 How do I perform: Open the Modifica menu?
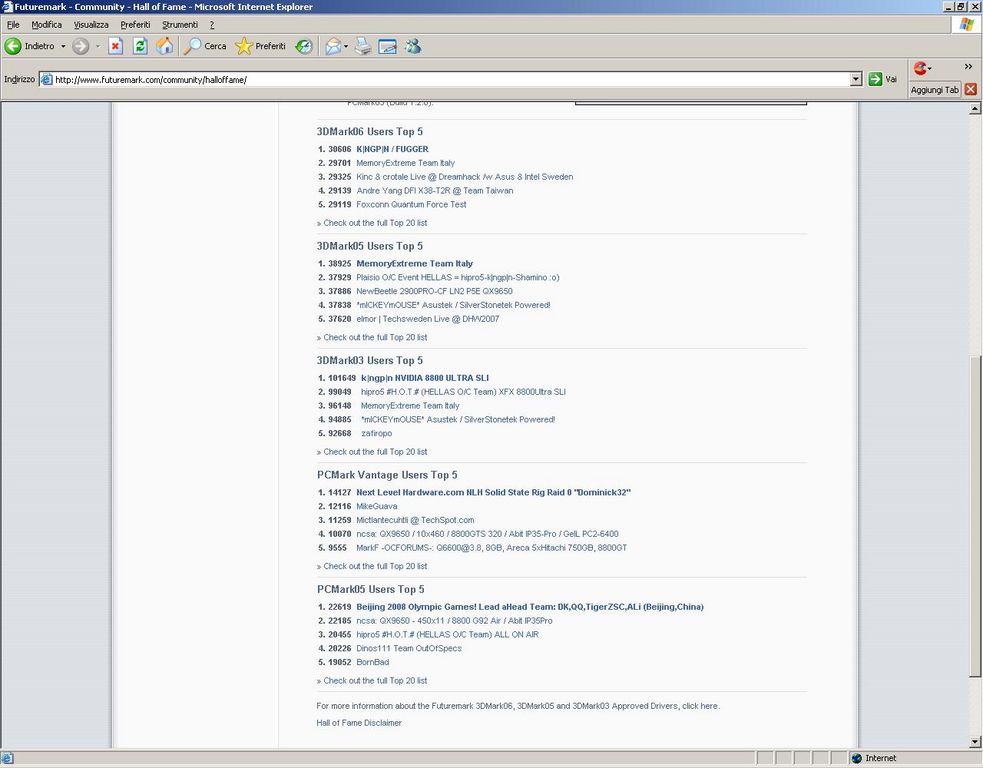click(46, 24)
